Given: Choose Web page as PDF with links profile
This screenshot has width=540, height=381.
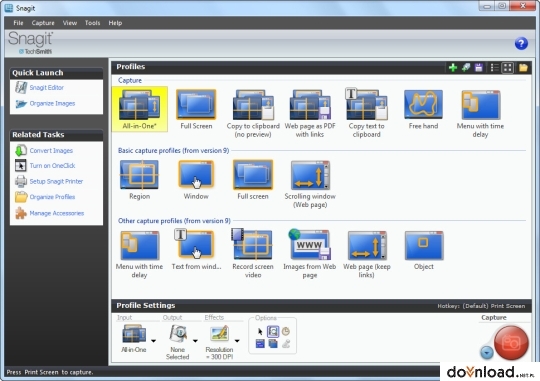Looking at the screenshot, I should tap(310, 114).
